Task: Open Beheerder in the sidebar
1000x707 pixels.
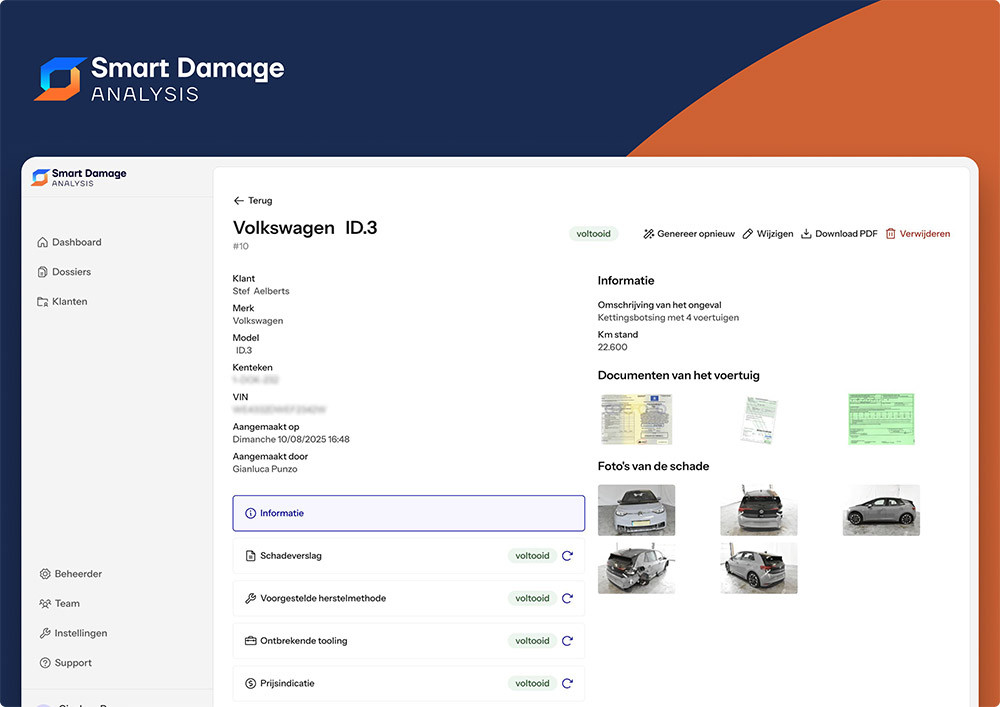Action: (x=77, y=574)
